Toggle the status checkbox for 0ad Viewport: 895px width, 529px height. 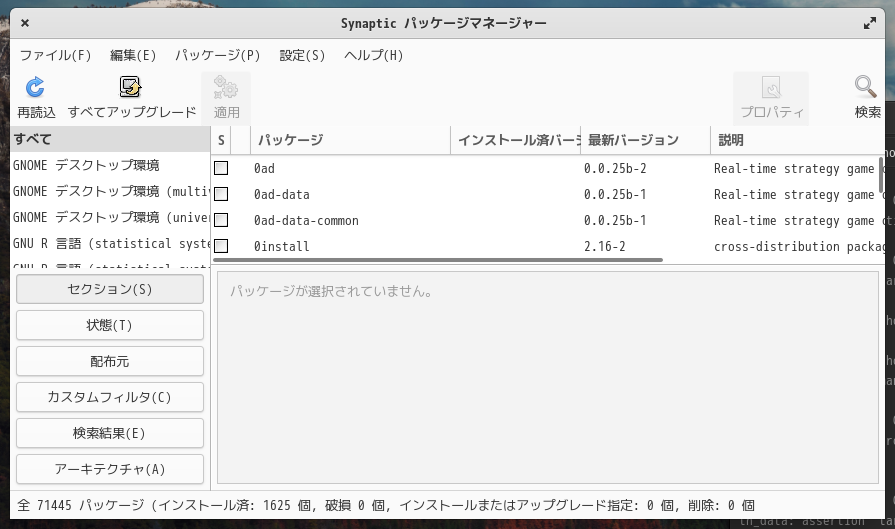[x=221, y=168]
